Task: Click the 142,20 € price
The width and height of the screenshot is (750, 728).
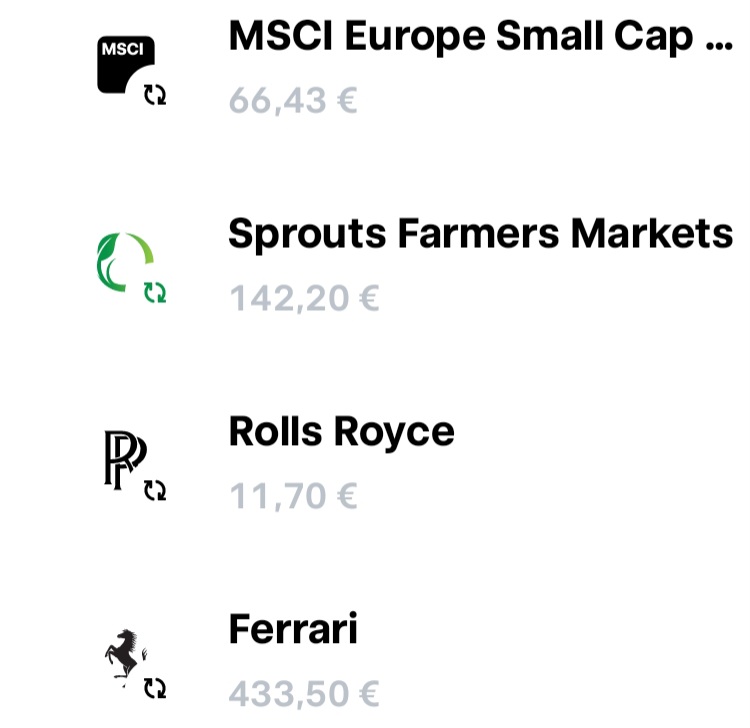Action: coord(304,298)
